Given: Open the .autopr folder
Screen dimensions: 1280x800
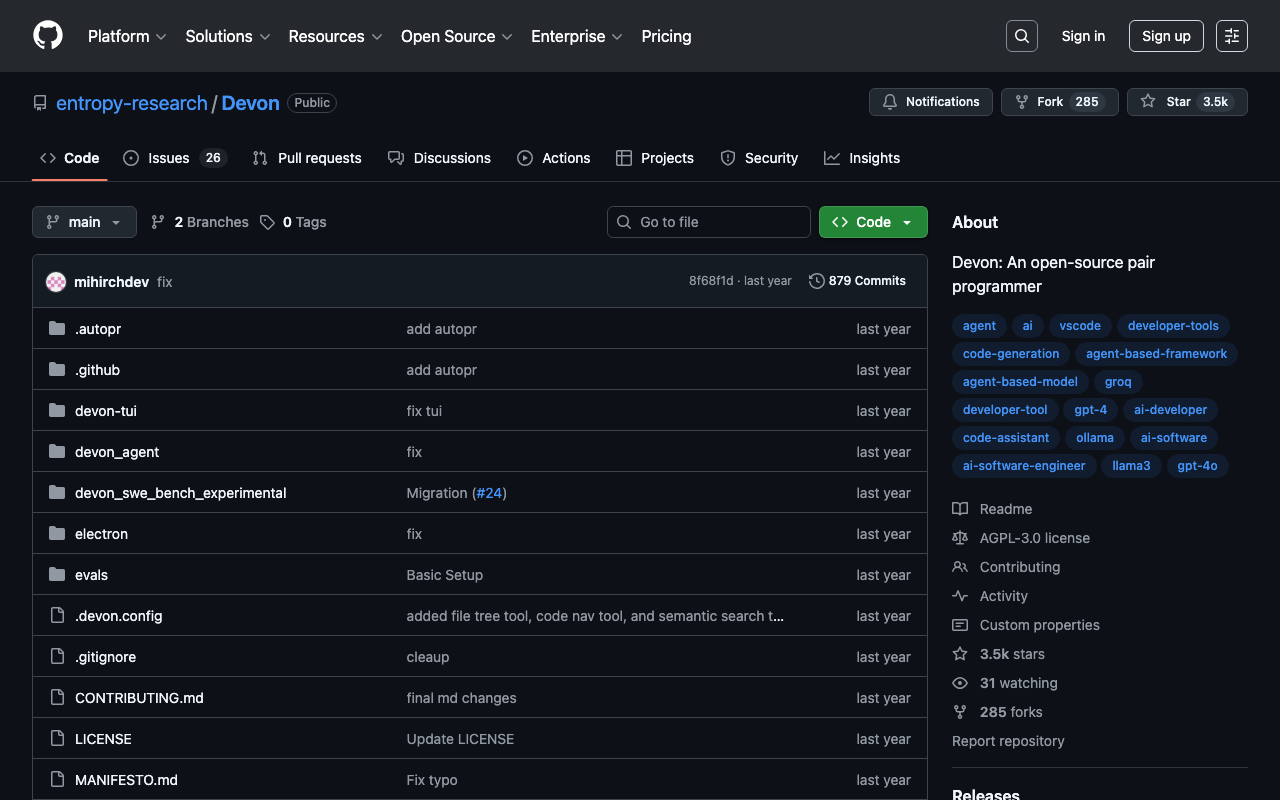Looking at the screenshot, I should [98, 329].
